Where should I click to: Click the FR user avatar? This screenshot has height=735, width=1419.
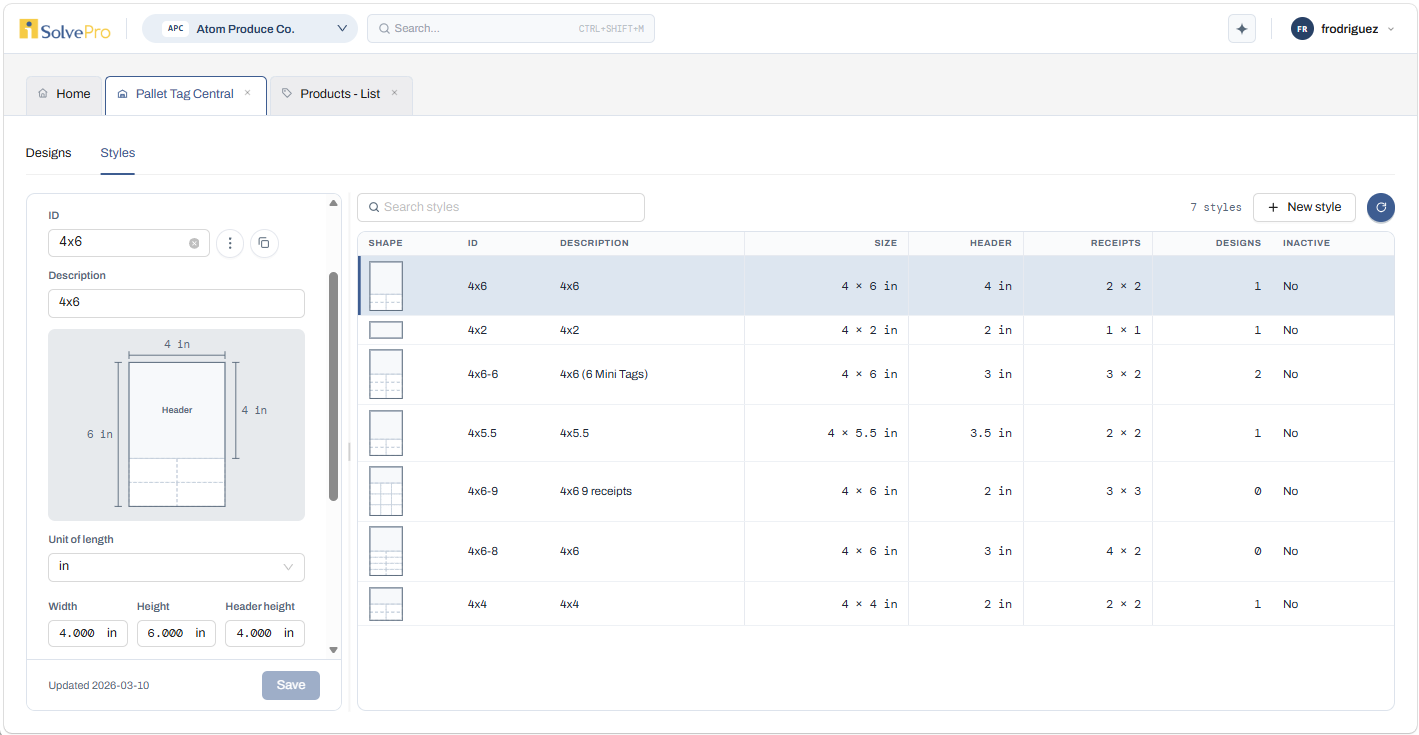click(1302, 29)
